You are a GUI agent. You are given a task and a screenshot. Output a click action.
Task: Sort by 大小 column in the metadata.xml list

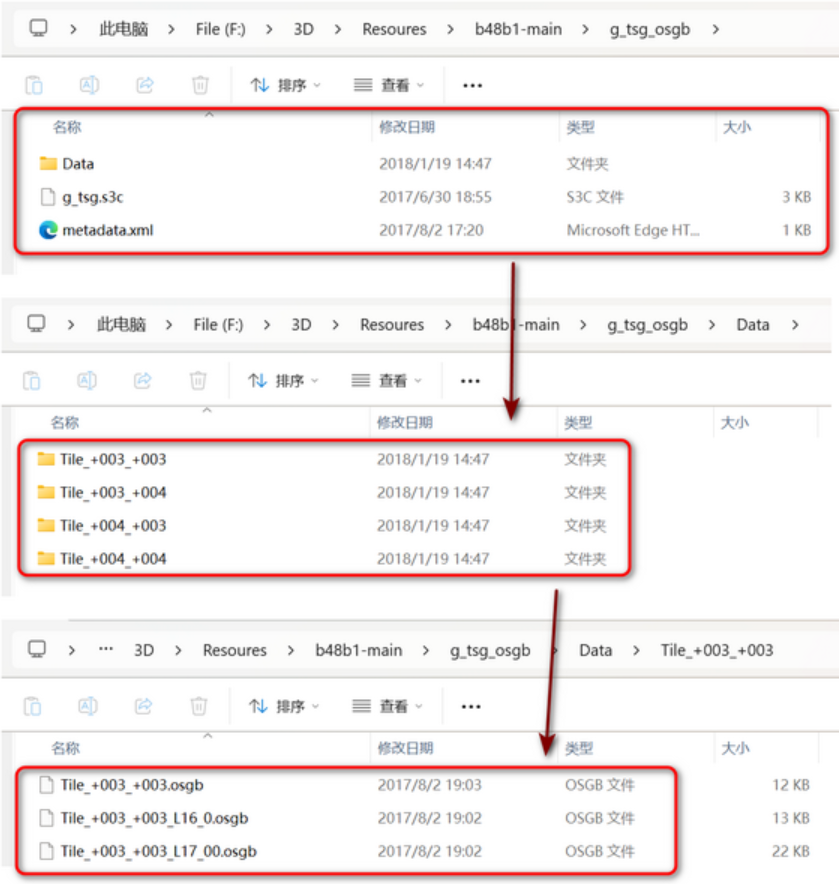(x=736, y=127)
